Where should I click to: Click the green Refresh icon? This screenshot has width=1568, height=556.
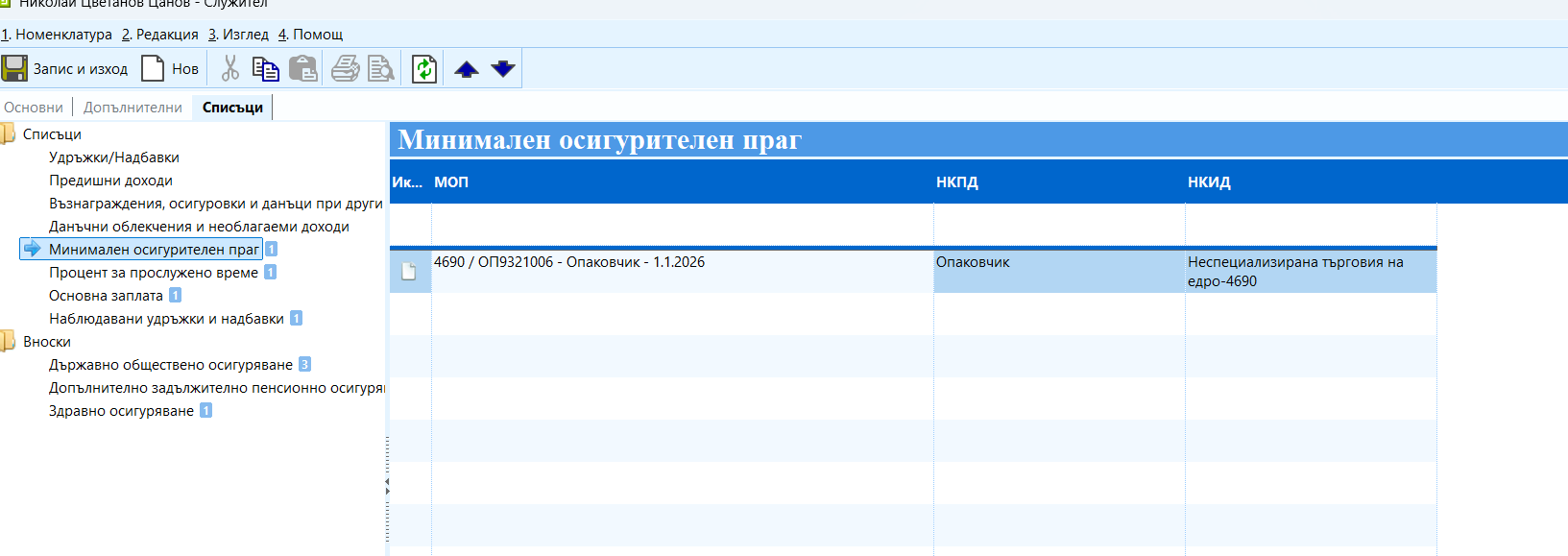pyautogui.click(x=423, y=69)
